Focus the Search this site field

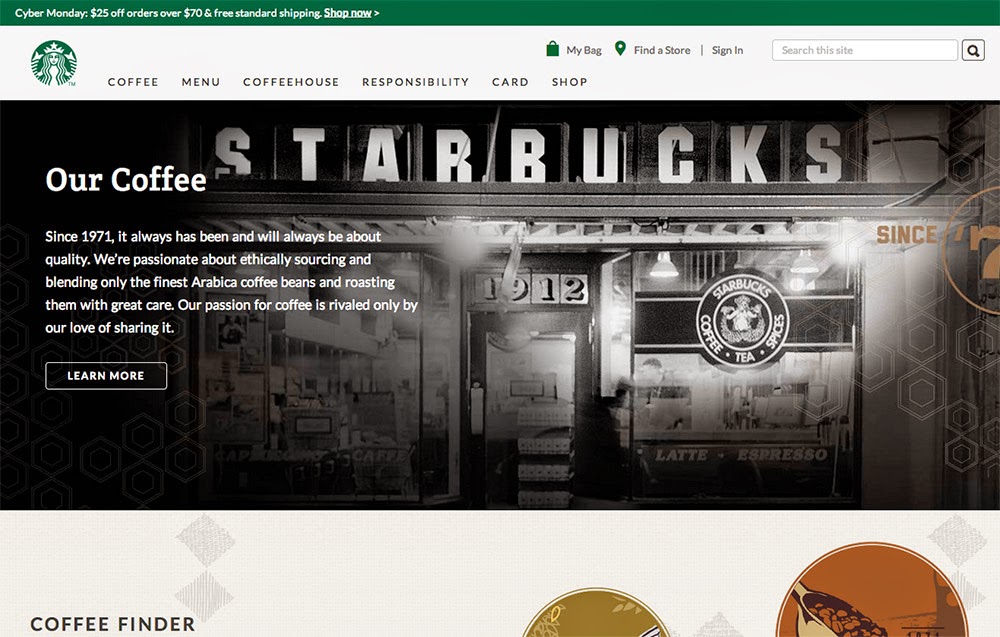click(864, 50)
